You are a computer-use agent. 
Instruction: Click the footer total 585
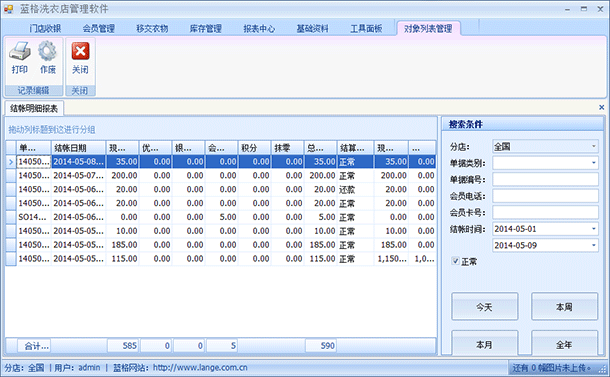(123, 345)
